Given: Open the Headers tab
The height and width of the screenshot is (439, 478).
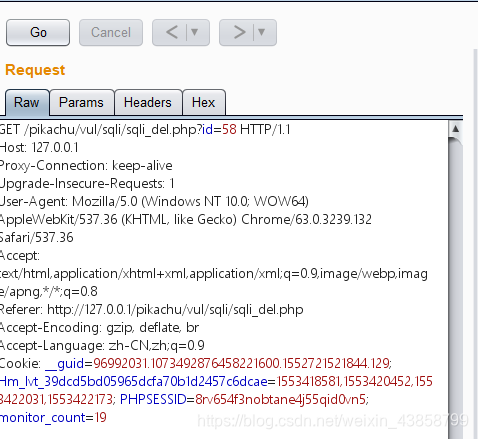Looking at the screenshot, I should [x=148, y=102].
